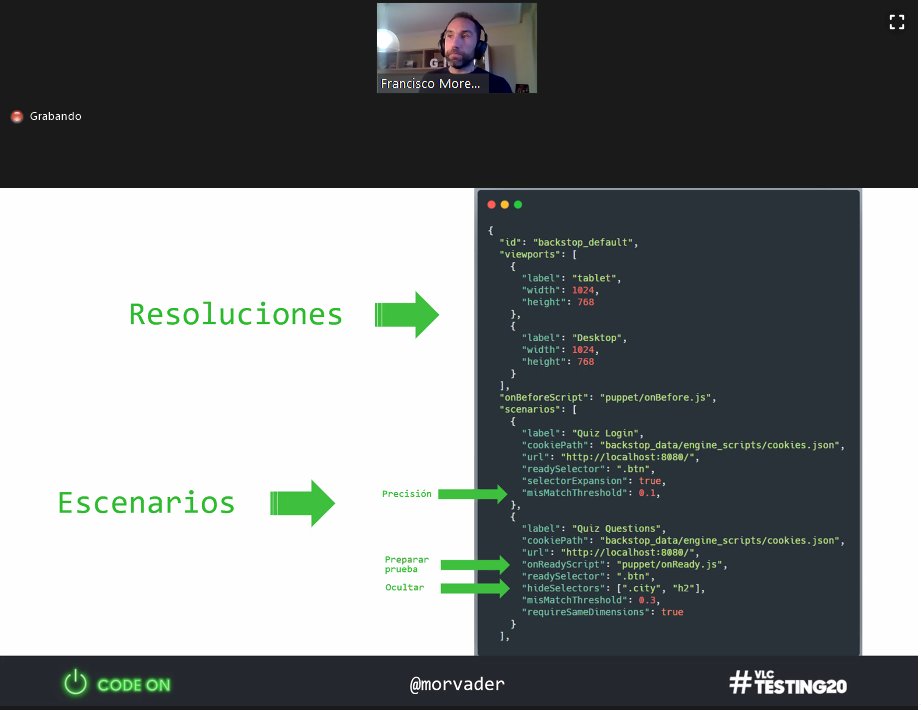Image resolution: width=921 pixels, height=710 pixels.
Task: Select the green traffic light on code window
Action: (x=517, y=204)
